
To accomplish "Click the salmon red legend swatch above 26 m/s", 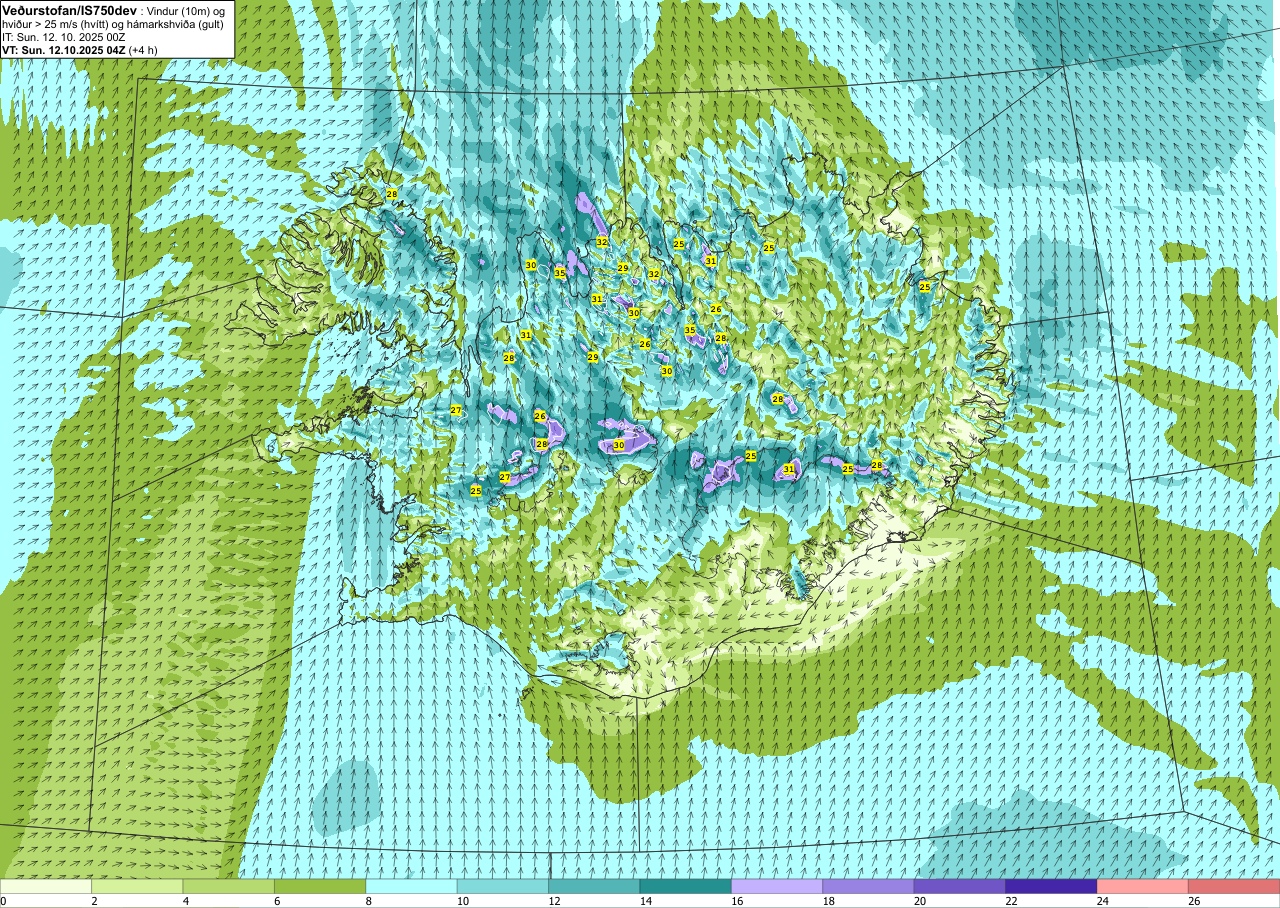I will (x=1235, y=886).
